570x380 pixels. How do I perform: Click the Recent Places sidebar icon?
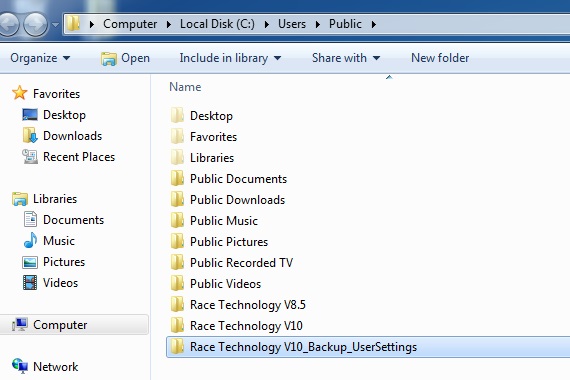tap(30, 157)
